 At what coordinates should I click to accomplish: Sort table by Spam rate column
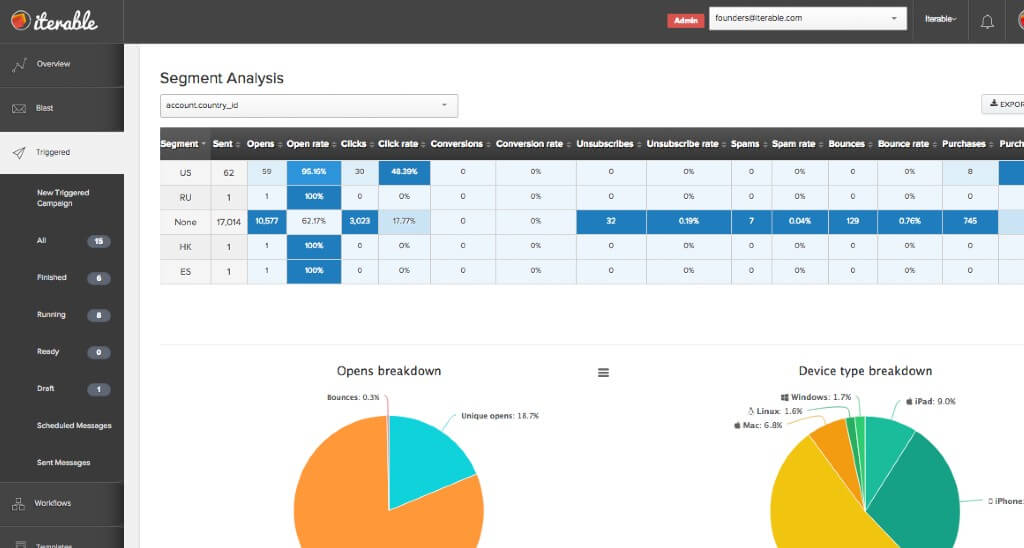click(x=799, y=144)
